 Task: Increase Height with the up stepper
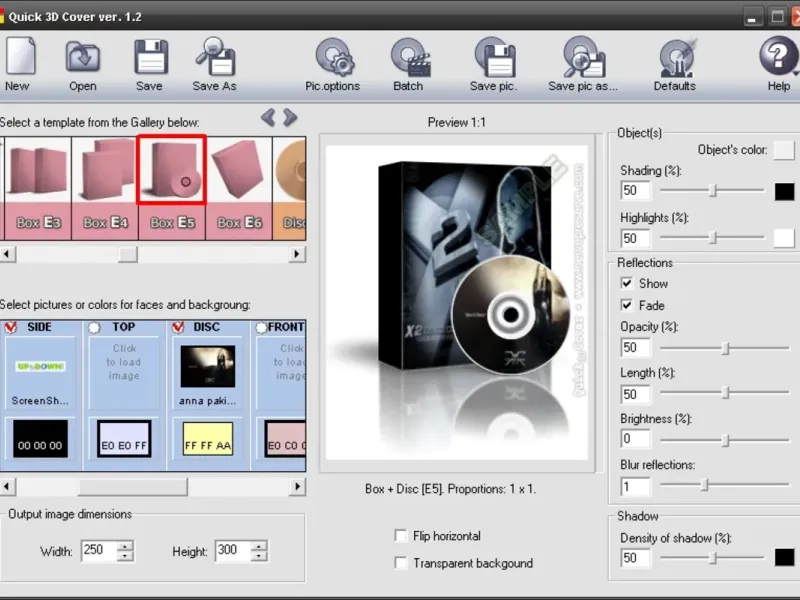[x=259, y=545]
